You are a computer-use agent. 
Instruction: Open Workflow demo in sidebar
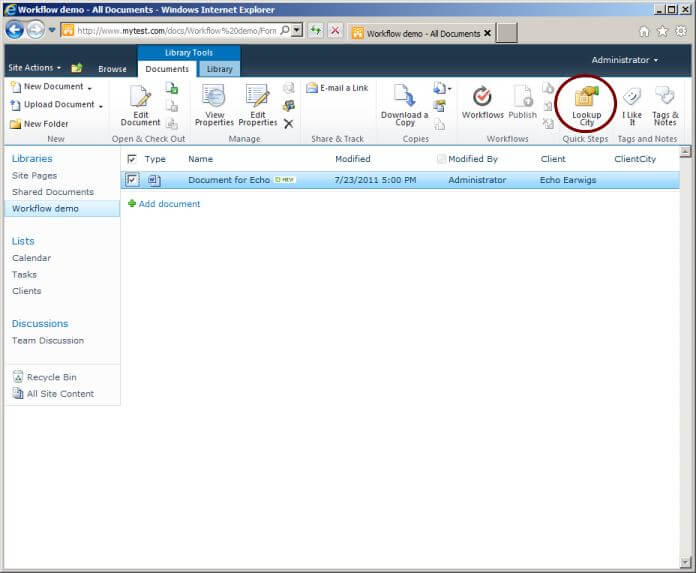[45, 208]
